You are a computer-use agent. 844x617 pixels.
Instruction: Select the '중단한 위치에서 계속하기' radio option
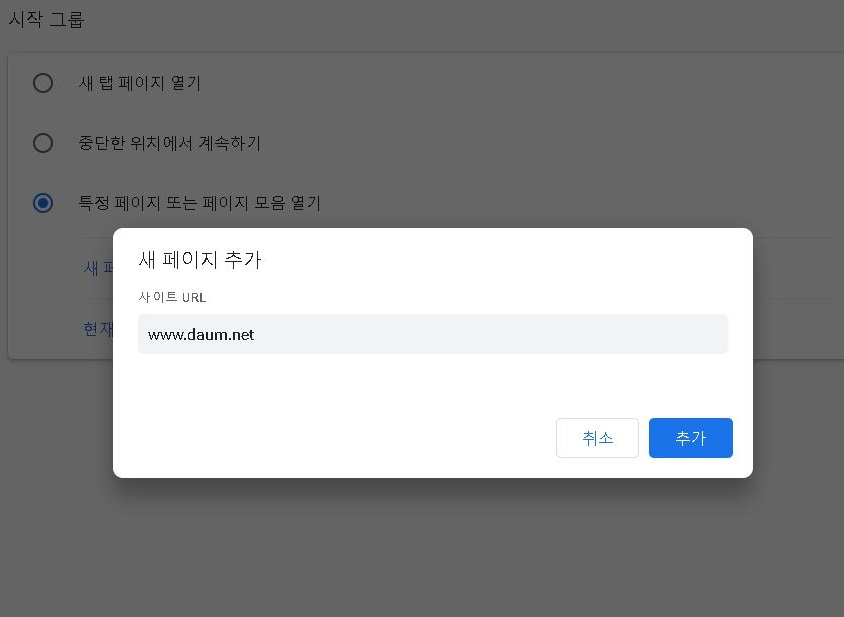(x=43, y=143)
